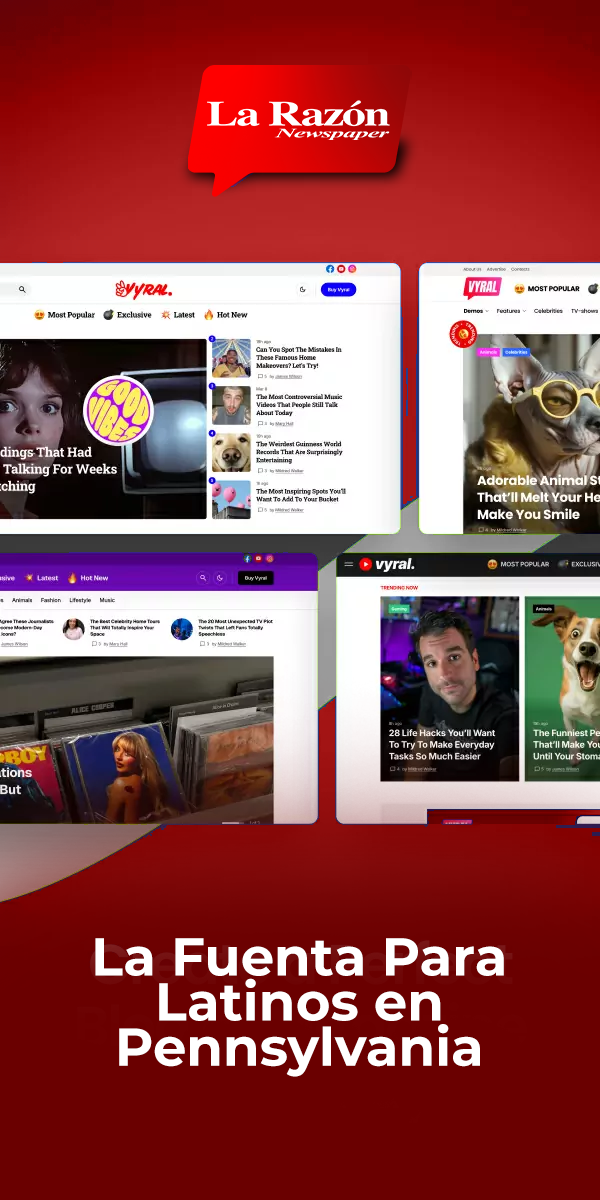The width and height of the screenshot is (600, 1200).
Task: Select Latest in purple demo navigation
Action: tap(42, 578)
